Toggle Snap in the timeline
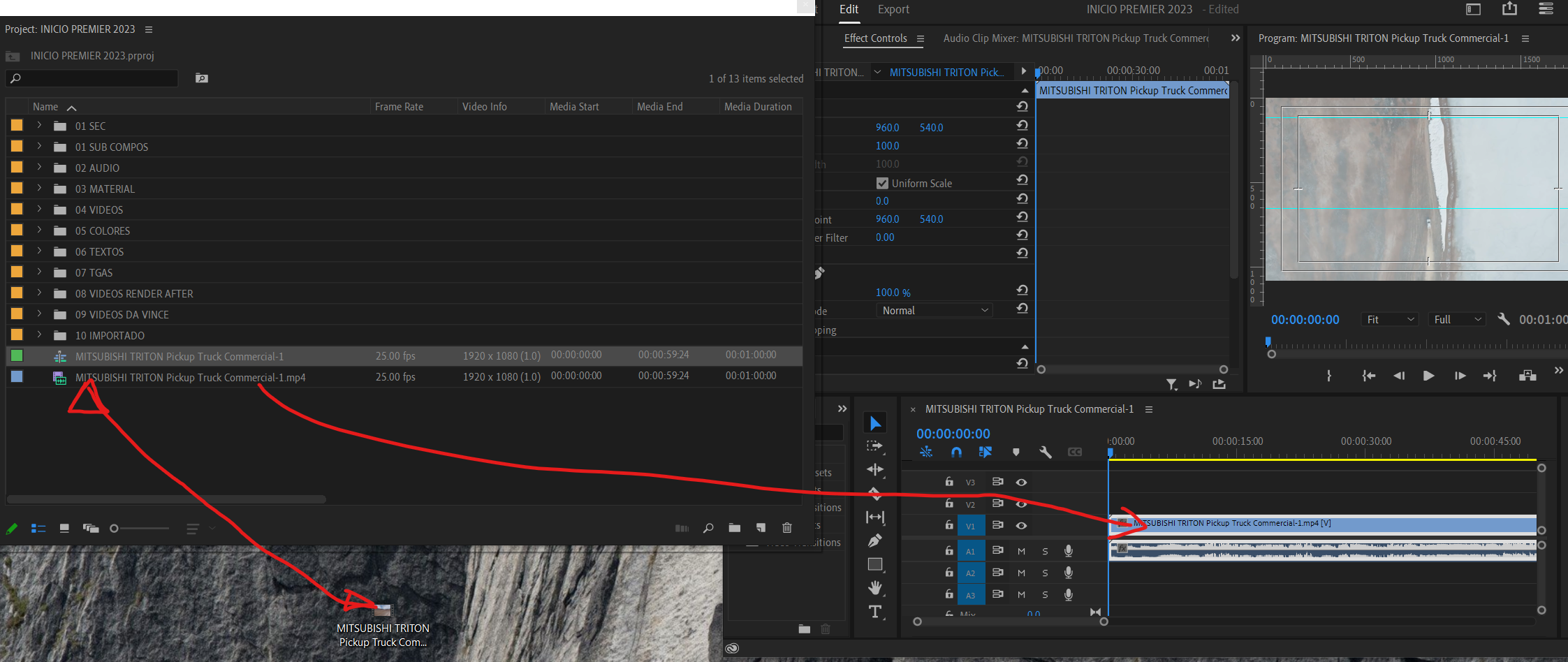1568x662 pixels. point(955,452)
